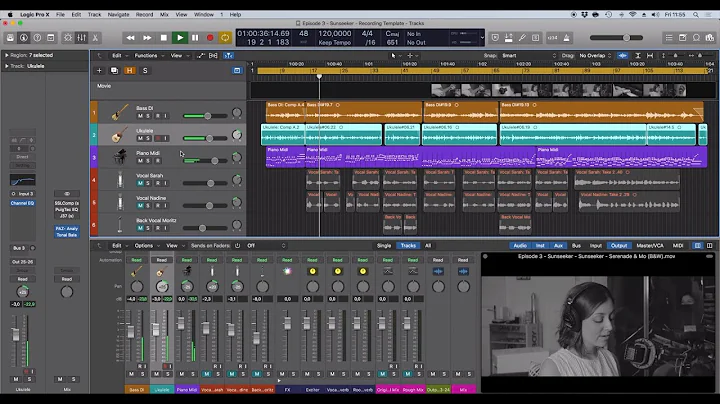Filter mixer by Master/VCA channels
The height and width of the screenshot is (404, 720).
(x=650, y=246)
